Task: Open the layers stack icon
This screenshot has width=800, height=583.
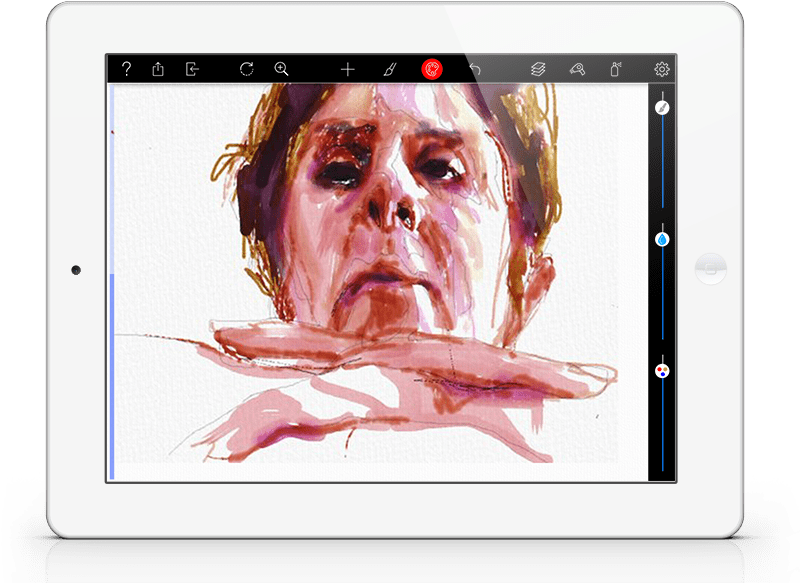Action: [x=538, y=69]
